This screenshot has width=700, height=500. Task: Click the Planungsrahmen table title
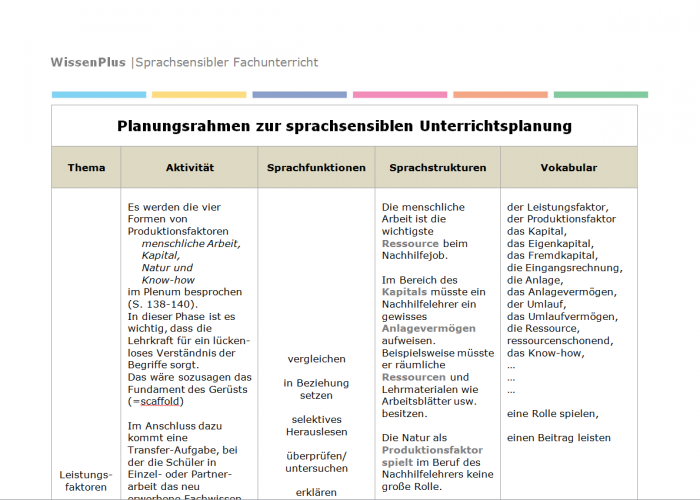[344, 126]
